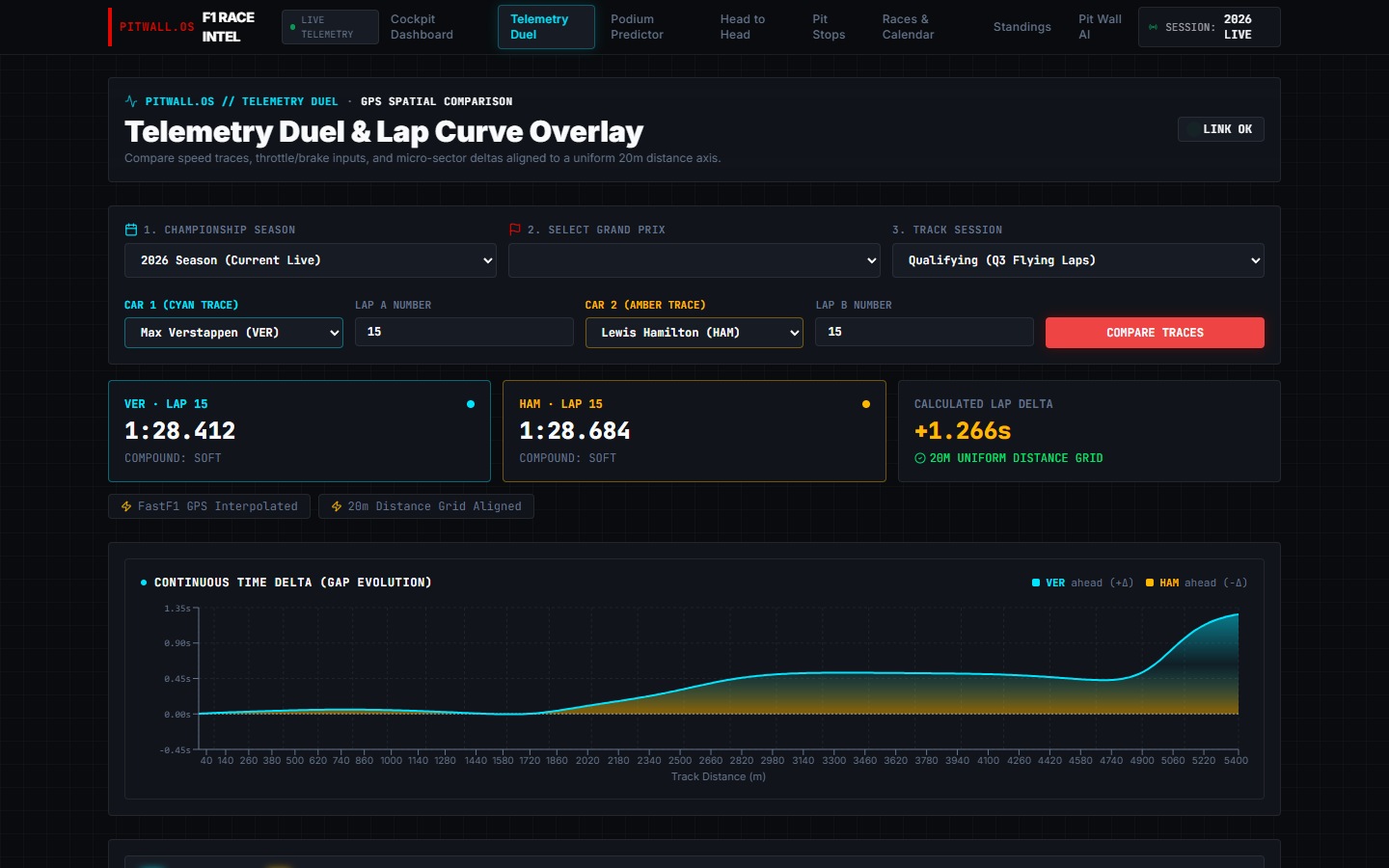Click the HAM lap time 1:28.684
This screenshot has width=1389, height=868.
pyautogui.click(x=575, y=431)
